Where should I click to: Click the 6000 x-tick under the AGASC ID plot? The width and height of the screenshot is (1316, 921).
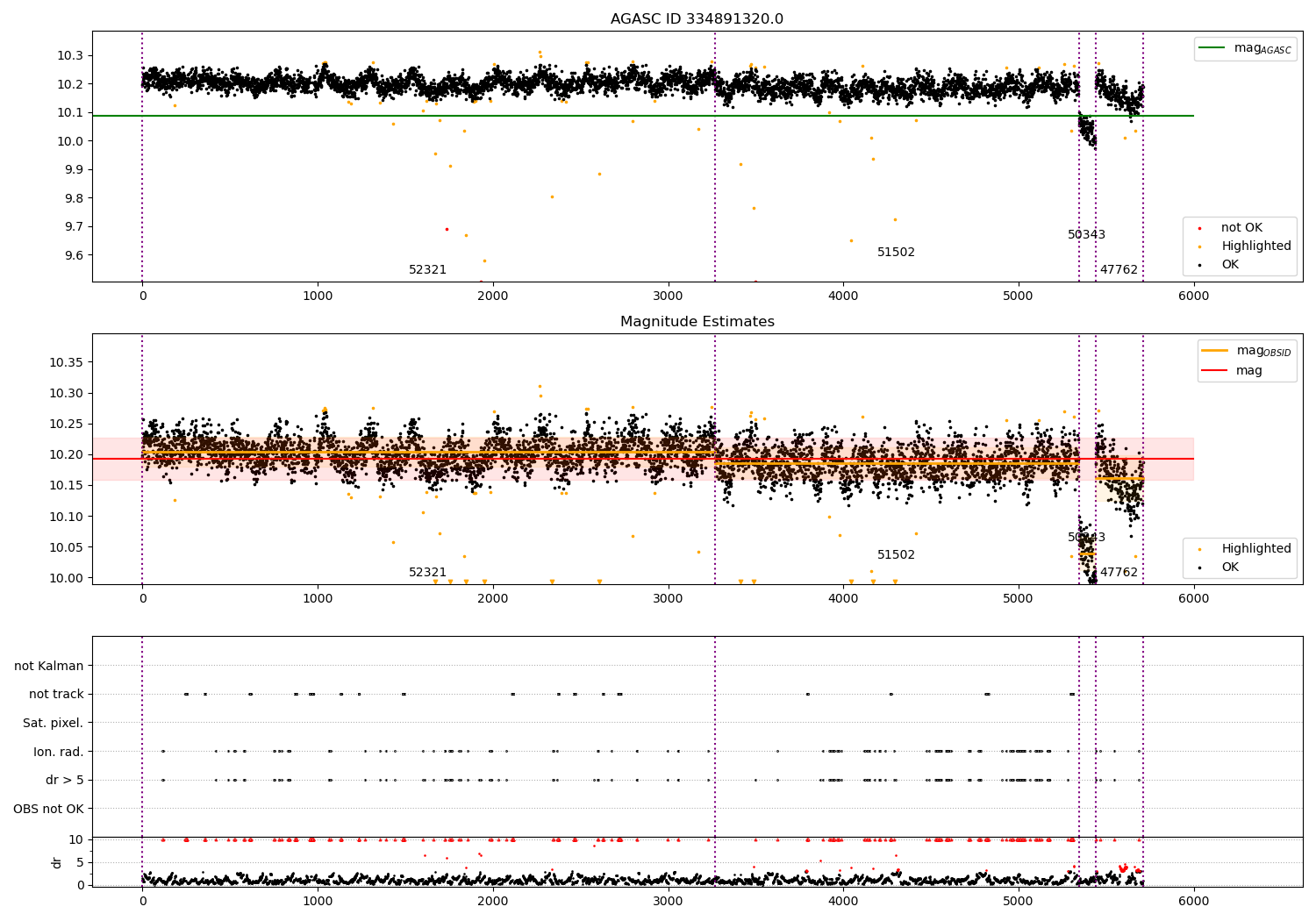[x=1193, y=296]
